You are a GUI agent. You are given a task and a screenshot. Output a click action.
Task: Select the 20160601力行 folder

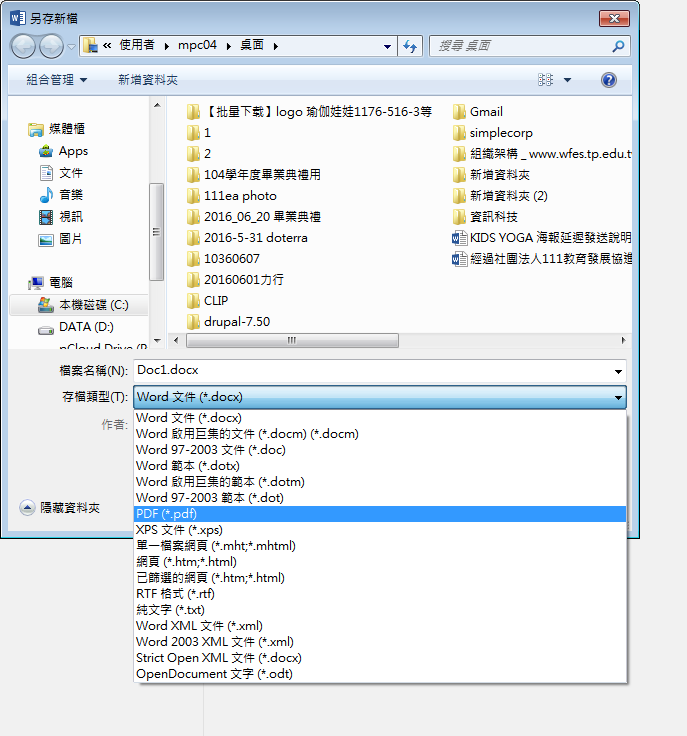[235, 280]
